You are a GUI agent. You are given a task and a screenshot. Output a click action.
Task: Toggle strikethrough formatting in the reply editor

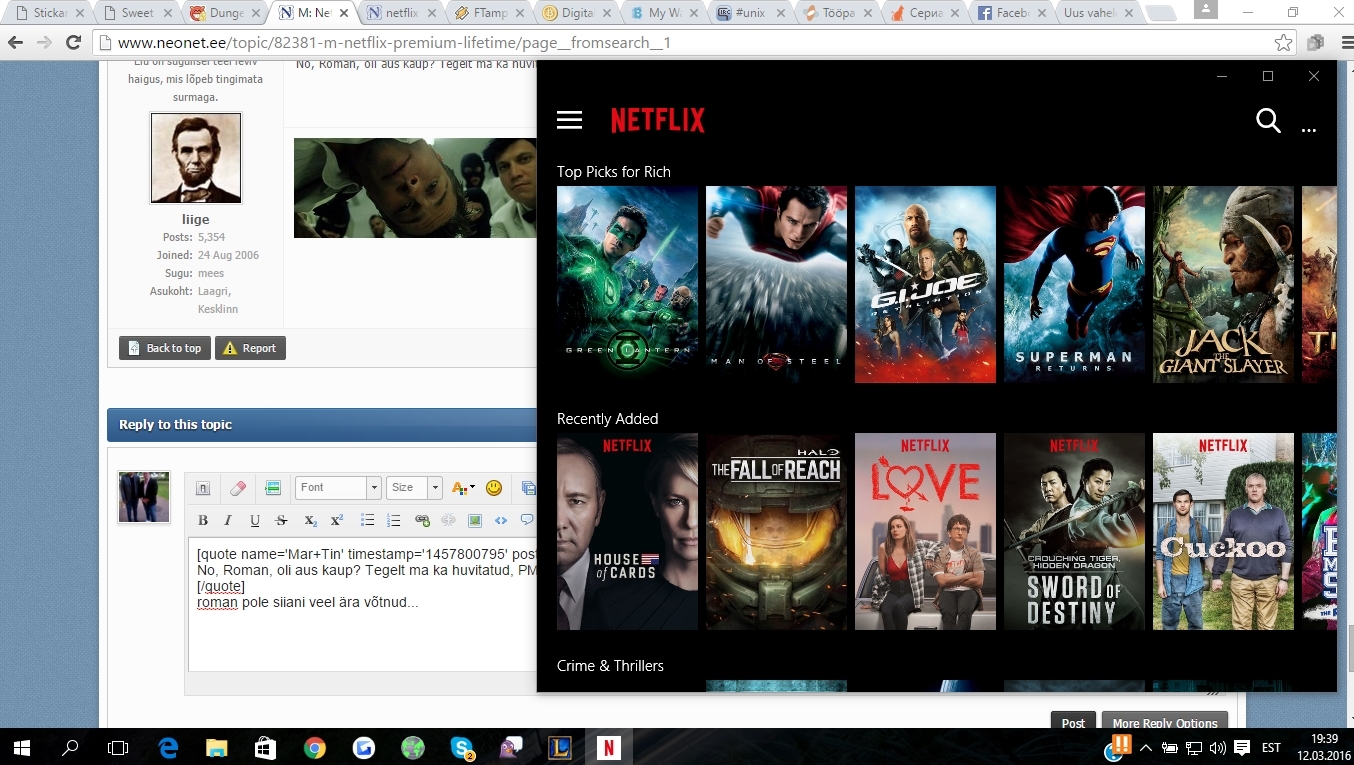(282, 520)
